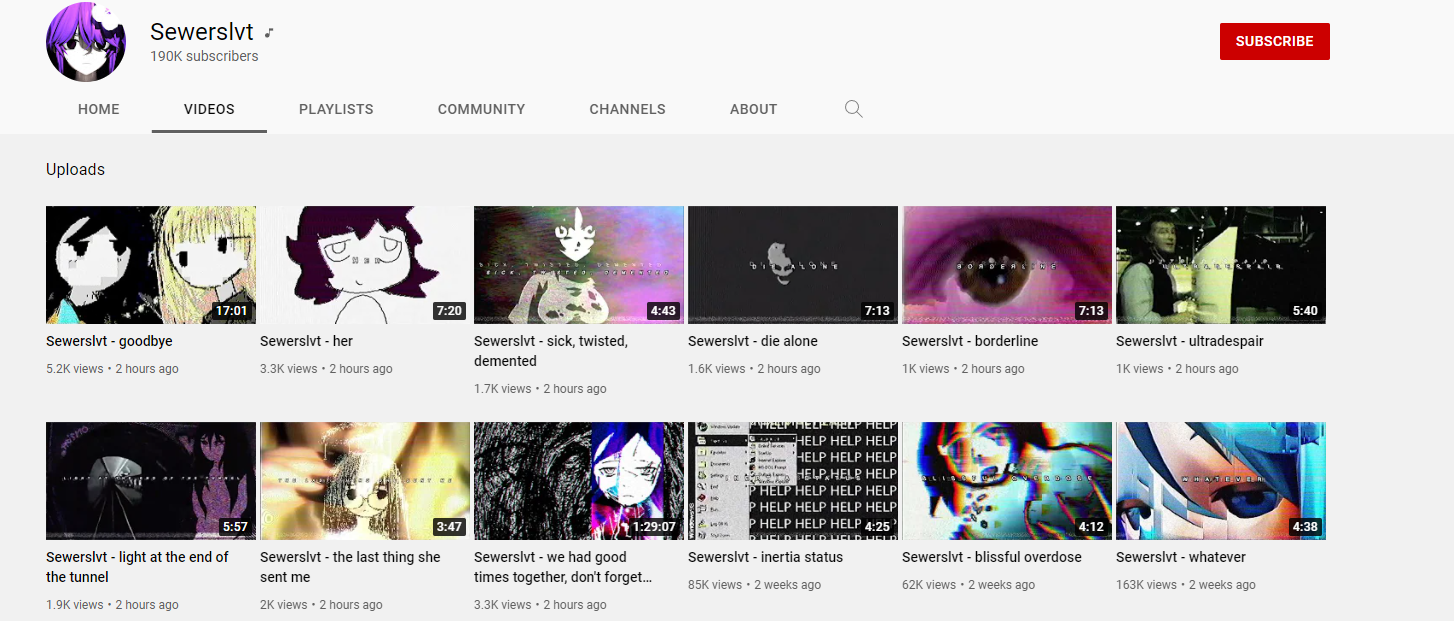Click the 3:47 duration badge
The image size is (1454, 621).
pos(449,527)
